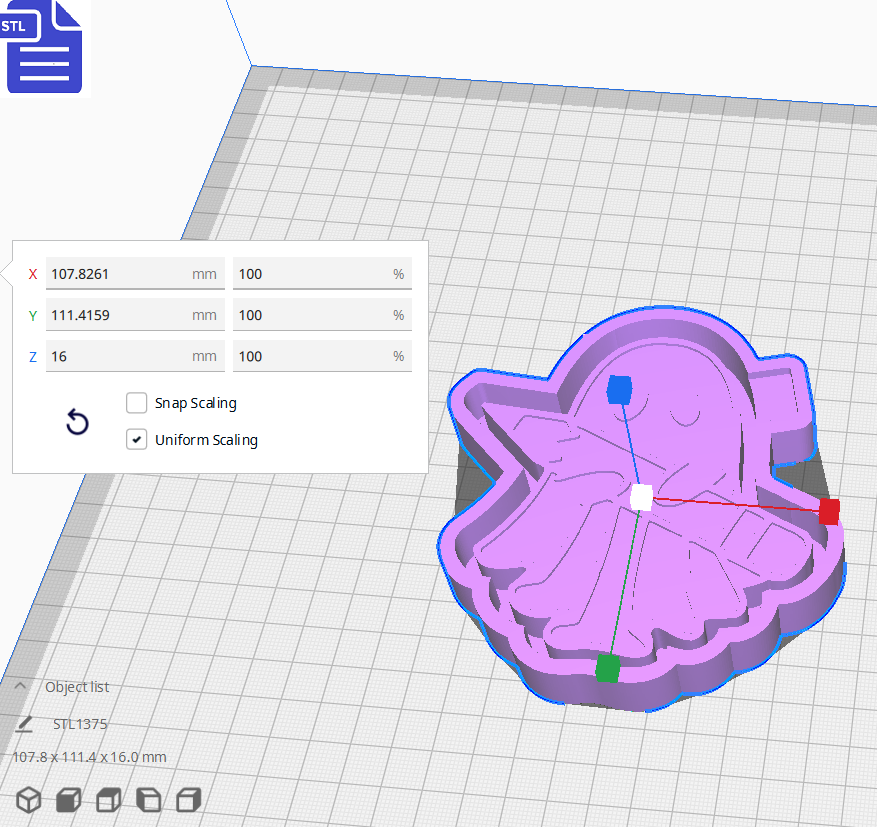Click the Z height field showing 16
Viewport: 877px width, 827px height.
pyautogui.click(x=135, y=356)
